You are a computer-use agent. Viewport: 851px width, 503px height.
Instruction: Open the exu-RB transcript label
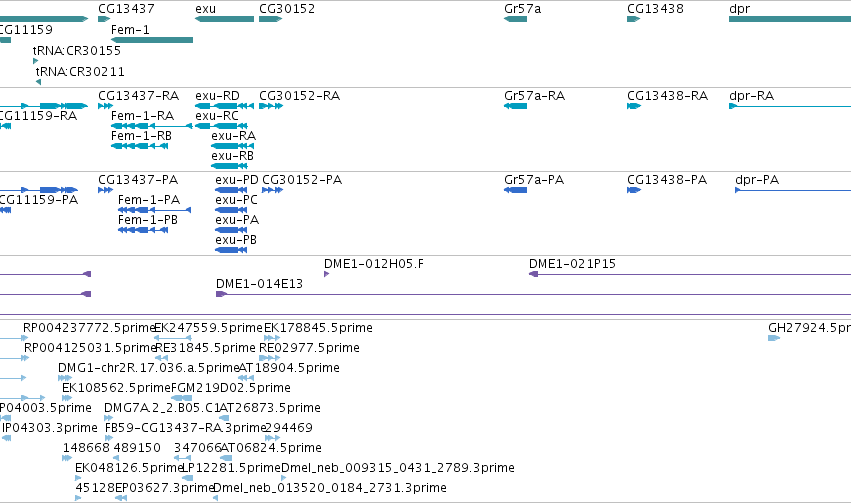click(x=232, y=156)
